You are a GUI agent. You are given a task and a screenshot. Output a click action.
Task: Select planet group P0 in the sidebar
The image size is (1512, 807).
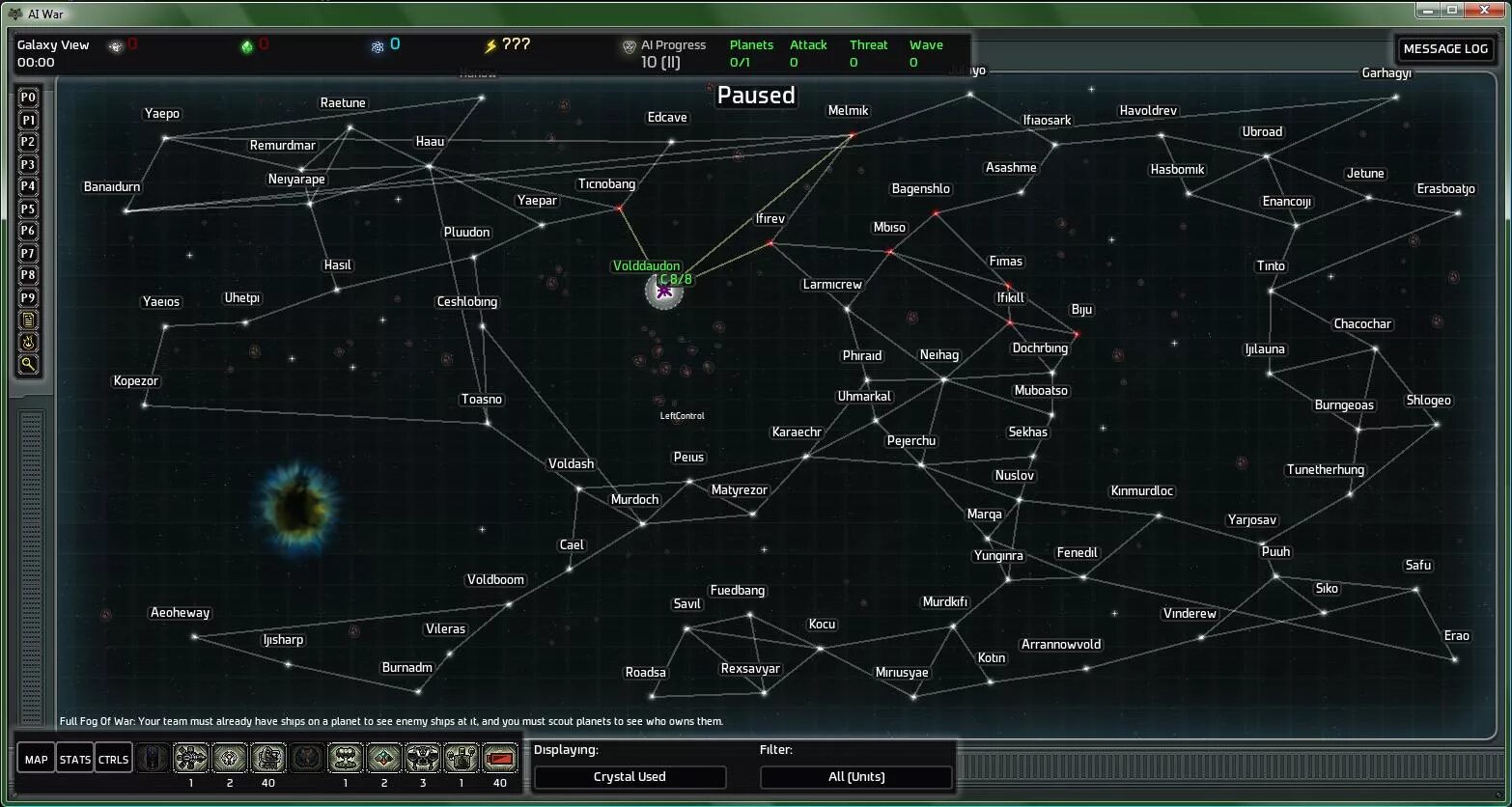pos(28,97)
